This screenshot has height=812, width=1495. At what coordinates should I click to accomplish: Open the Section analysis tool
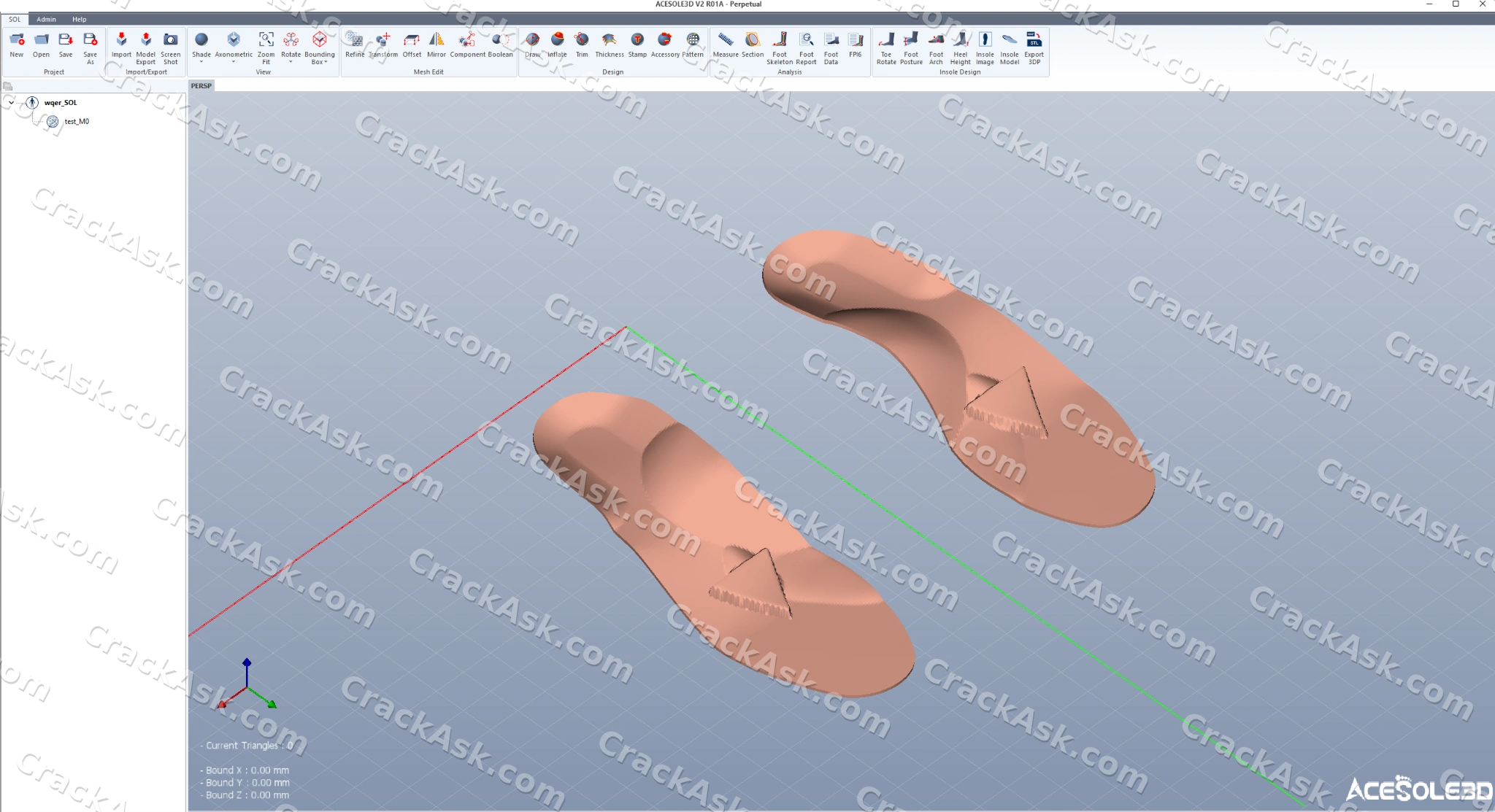(x=753, y=45)
